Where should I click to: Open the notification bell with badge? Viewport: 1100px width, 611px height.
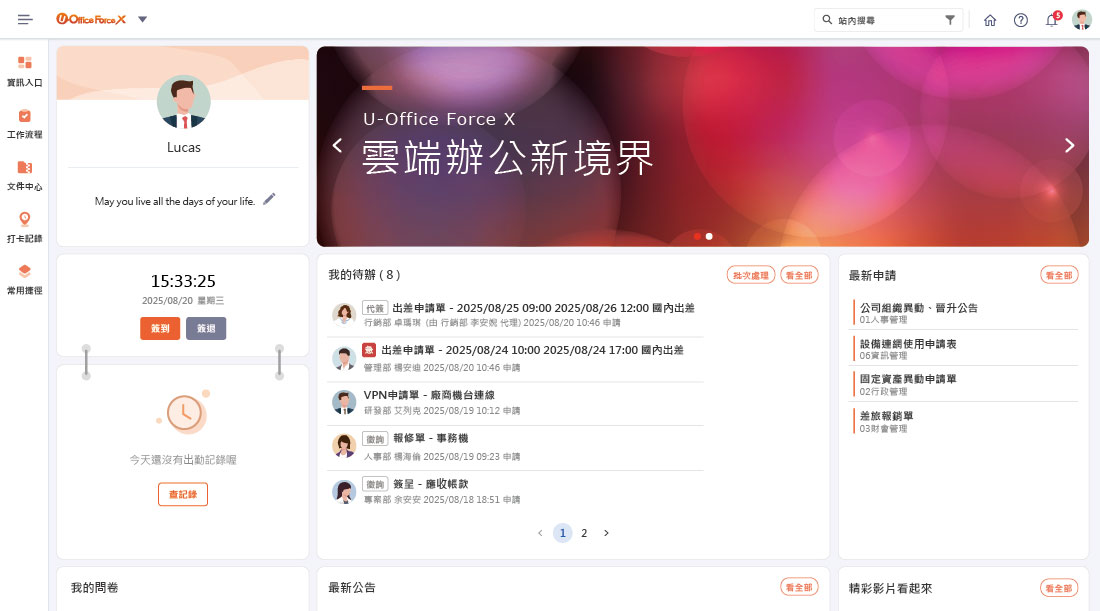tap(1052, 19)
